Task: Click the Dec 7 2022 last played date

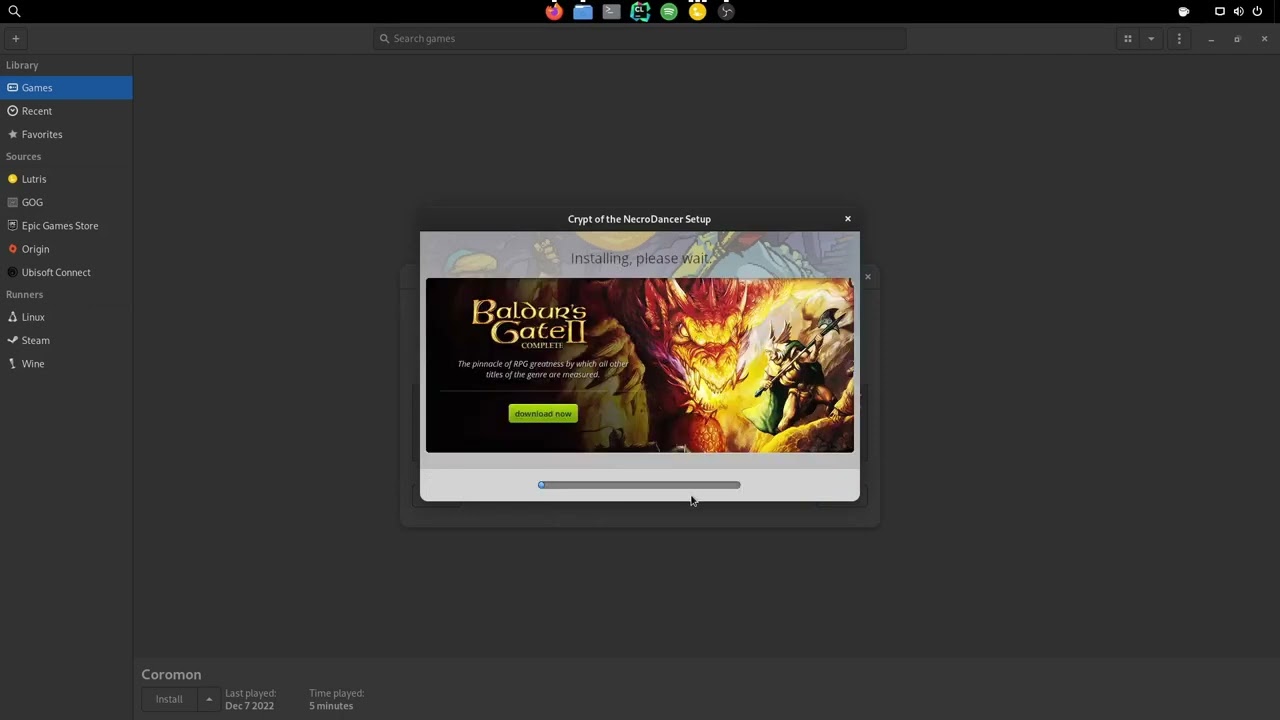Action: pyautogui.click(x=249, y=706)
